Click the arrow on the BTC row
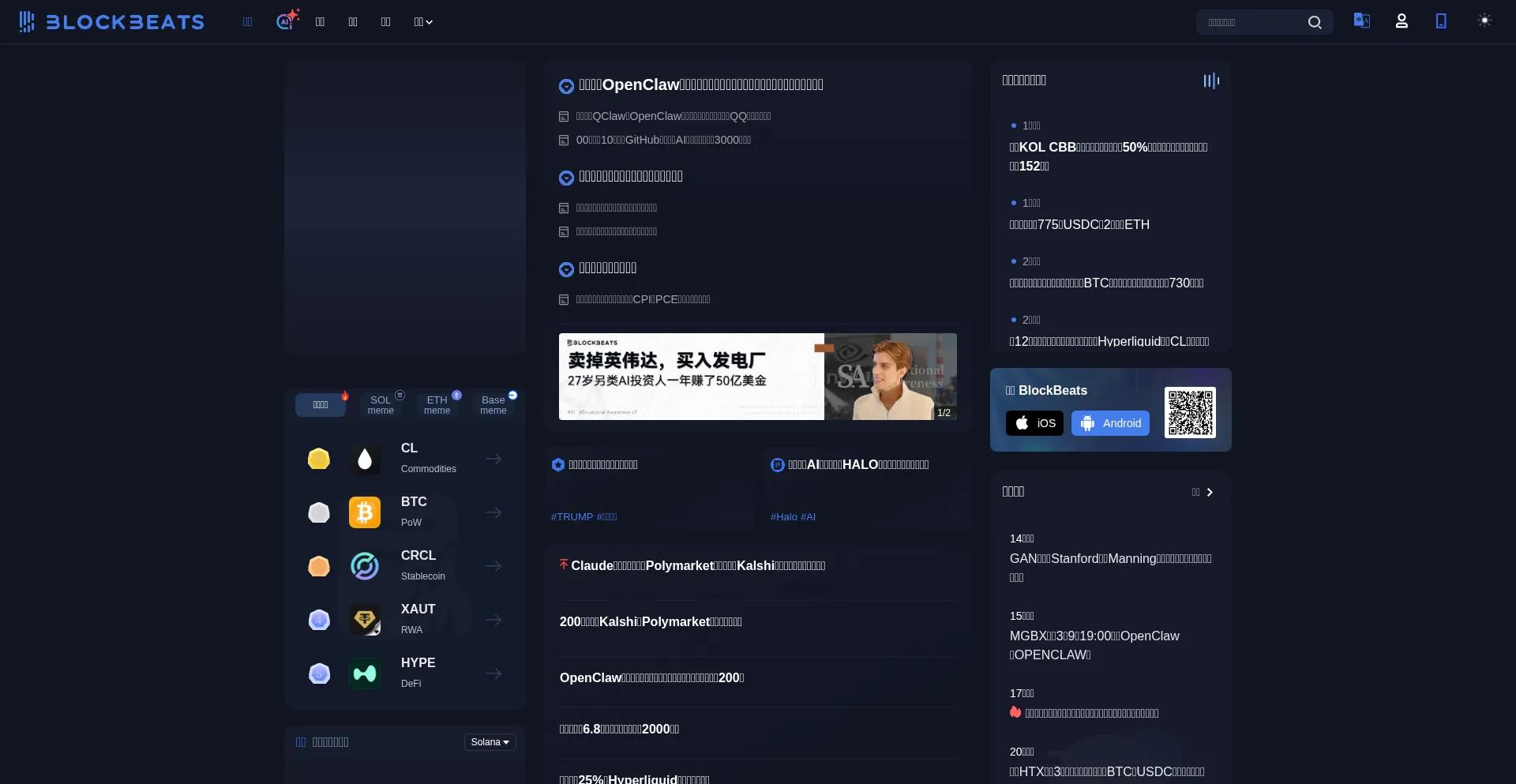 493,512
